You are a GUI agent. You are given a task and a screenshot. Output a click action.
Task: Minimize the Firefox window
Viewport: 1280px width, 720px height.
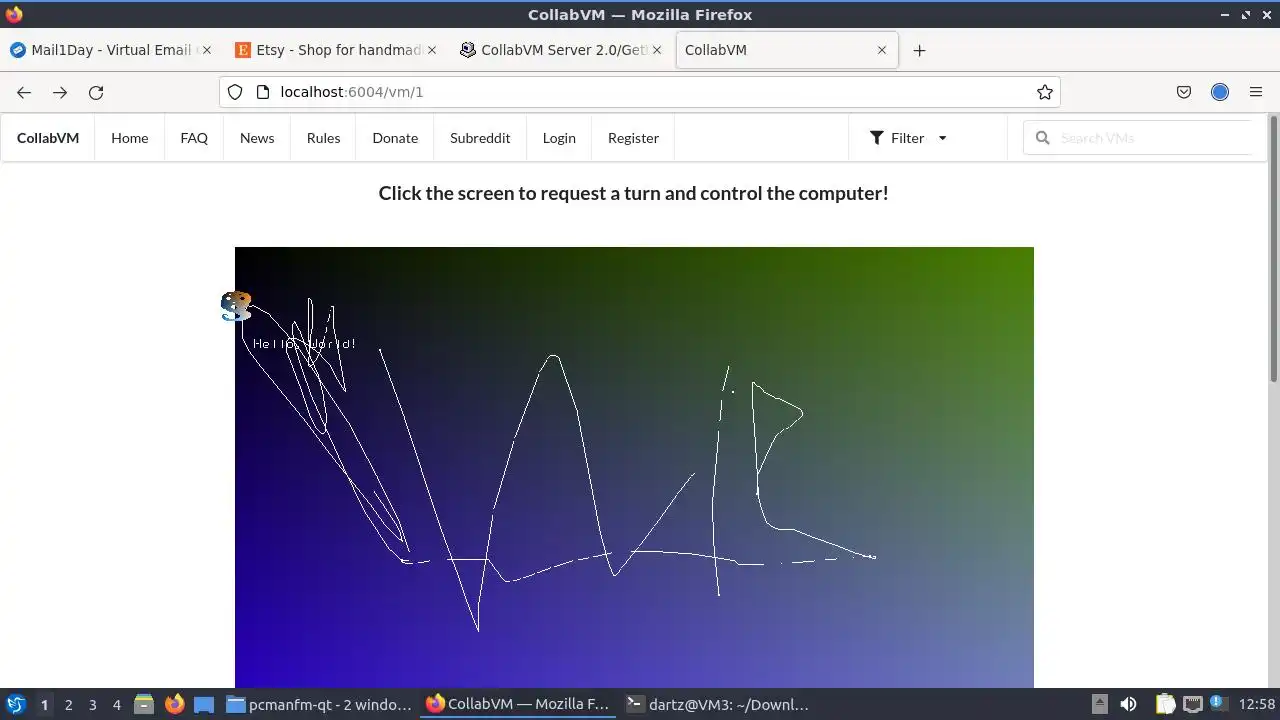1225,15
